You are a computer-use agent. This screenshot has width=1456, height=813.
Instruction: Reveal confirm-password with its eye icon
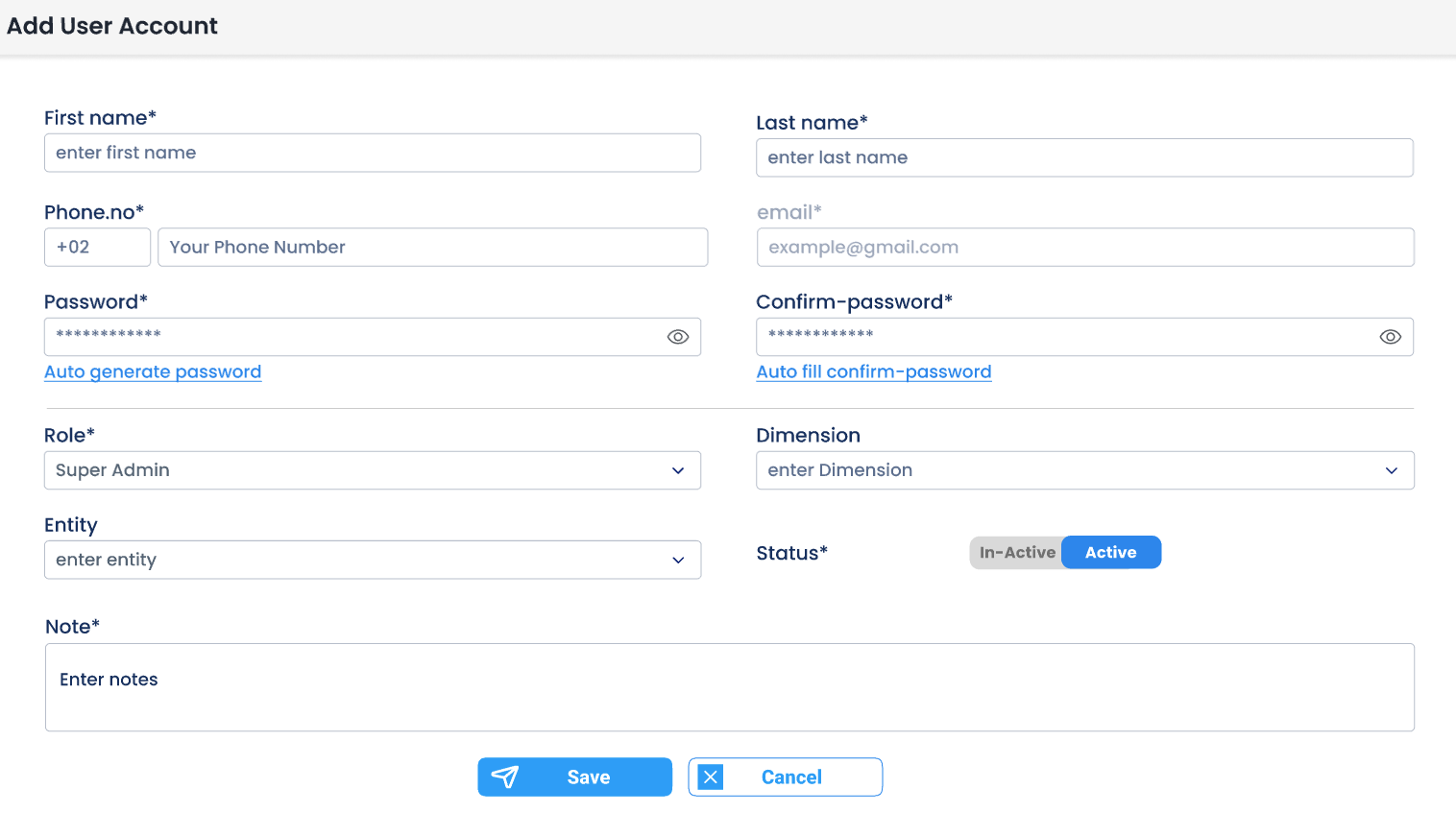(1390, 337)
